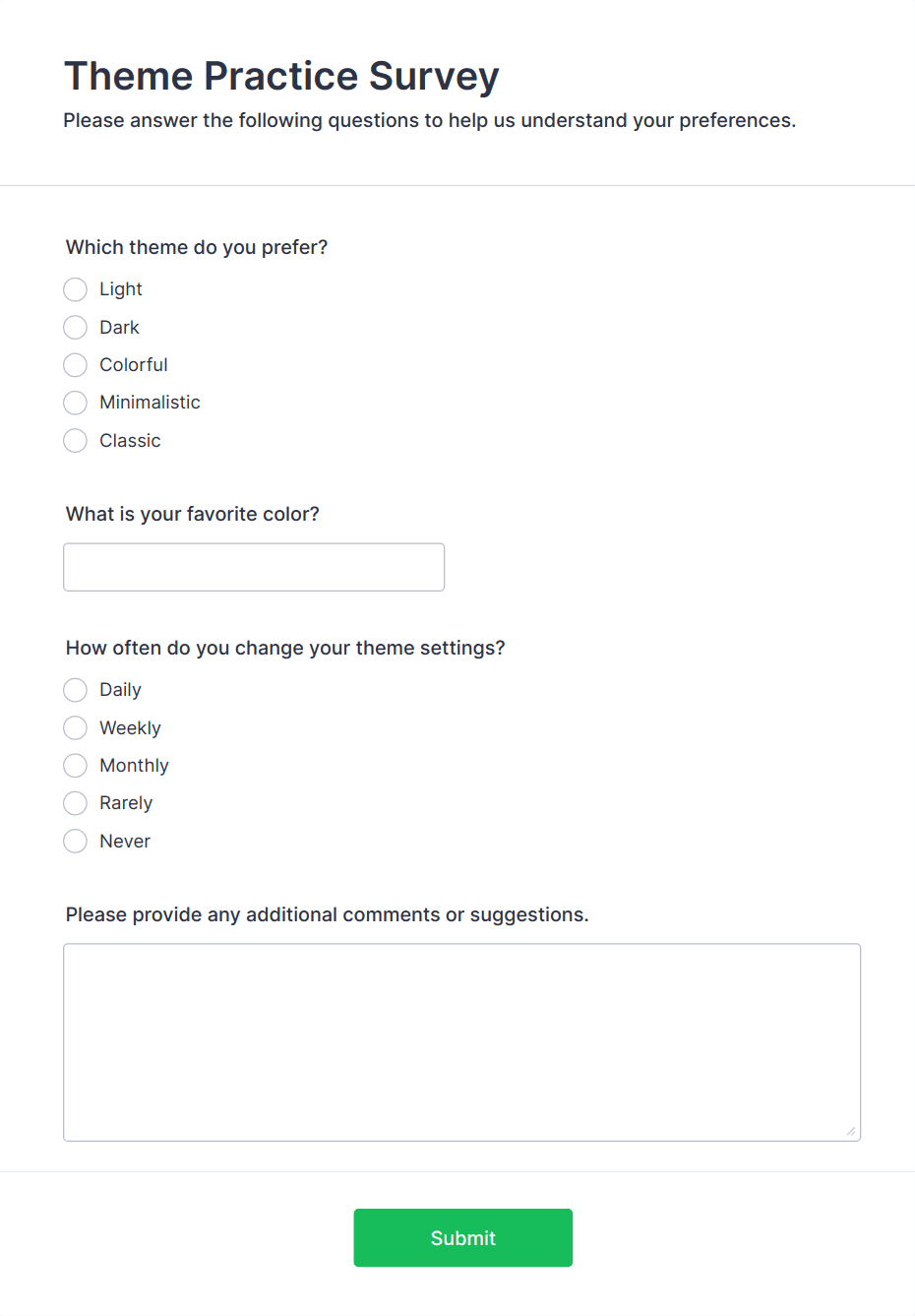Choose the Dark theme option
This screenshot has height=1316, width=915.
pos(76,327)
